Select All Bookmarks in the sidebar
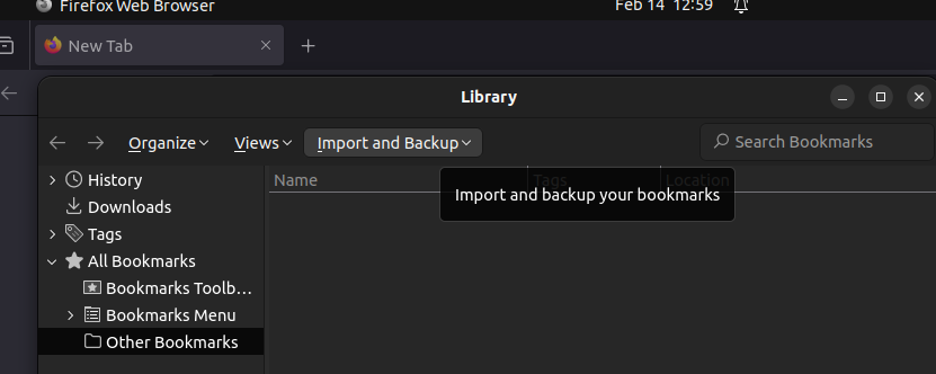This screenshot has height=374, width=936. [x=141, y=261]
